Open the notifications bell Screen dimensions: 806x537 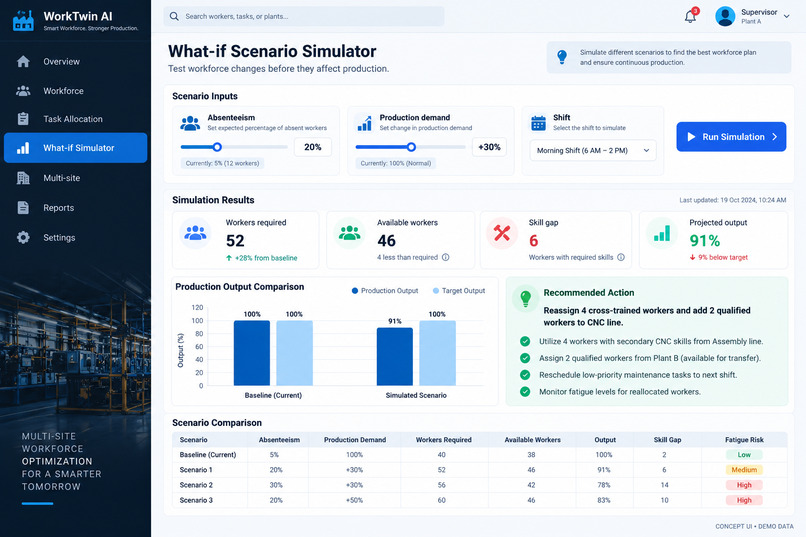[690, 16]
